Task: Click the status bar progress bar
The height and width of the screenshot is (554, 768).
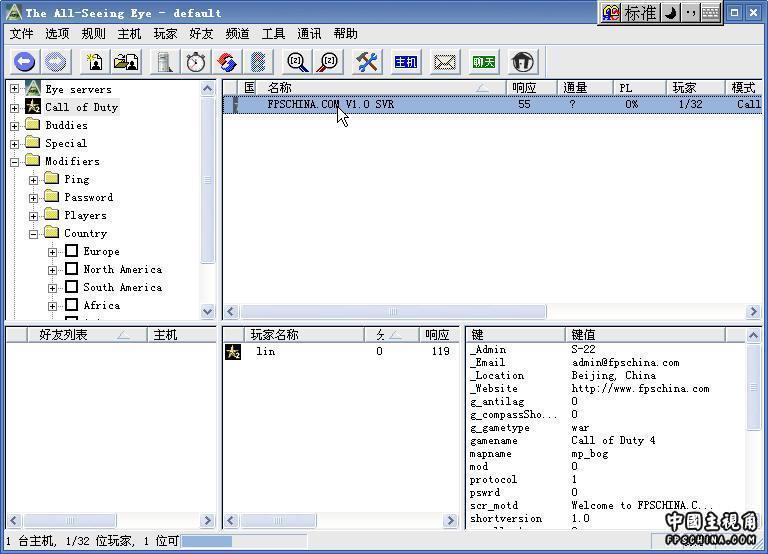Action: tap(244, 541)
